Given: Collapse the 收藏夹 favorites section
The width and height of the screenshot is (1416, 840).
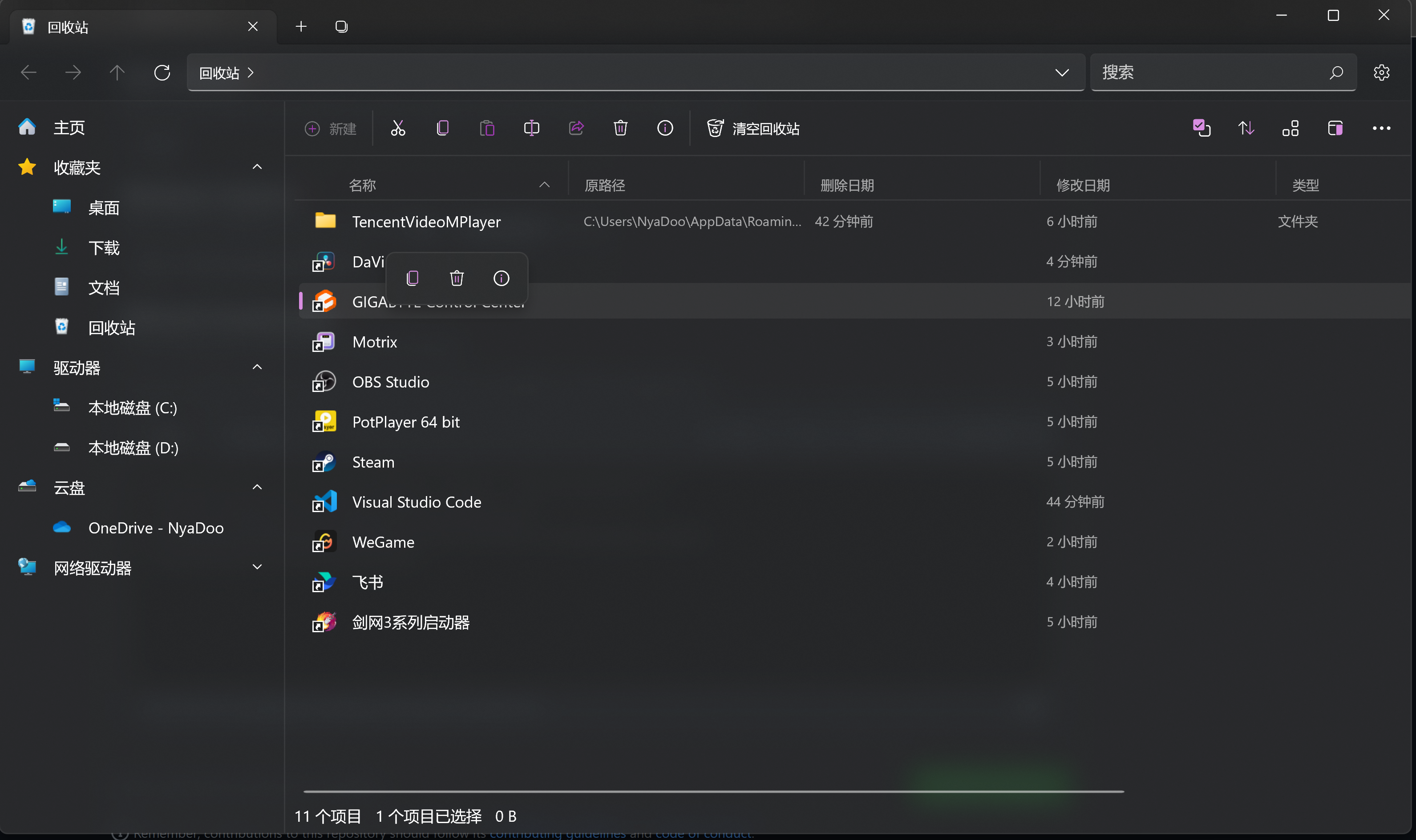Looking at the screenshot, I should tap(257, 167).
